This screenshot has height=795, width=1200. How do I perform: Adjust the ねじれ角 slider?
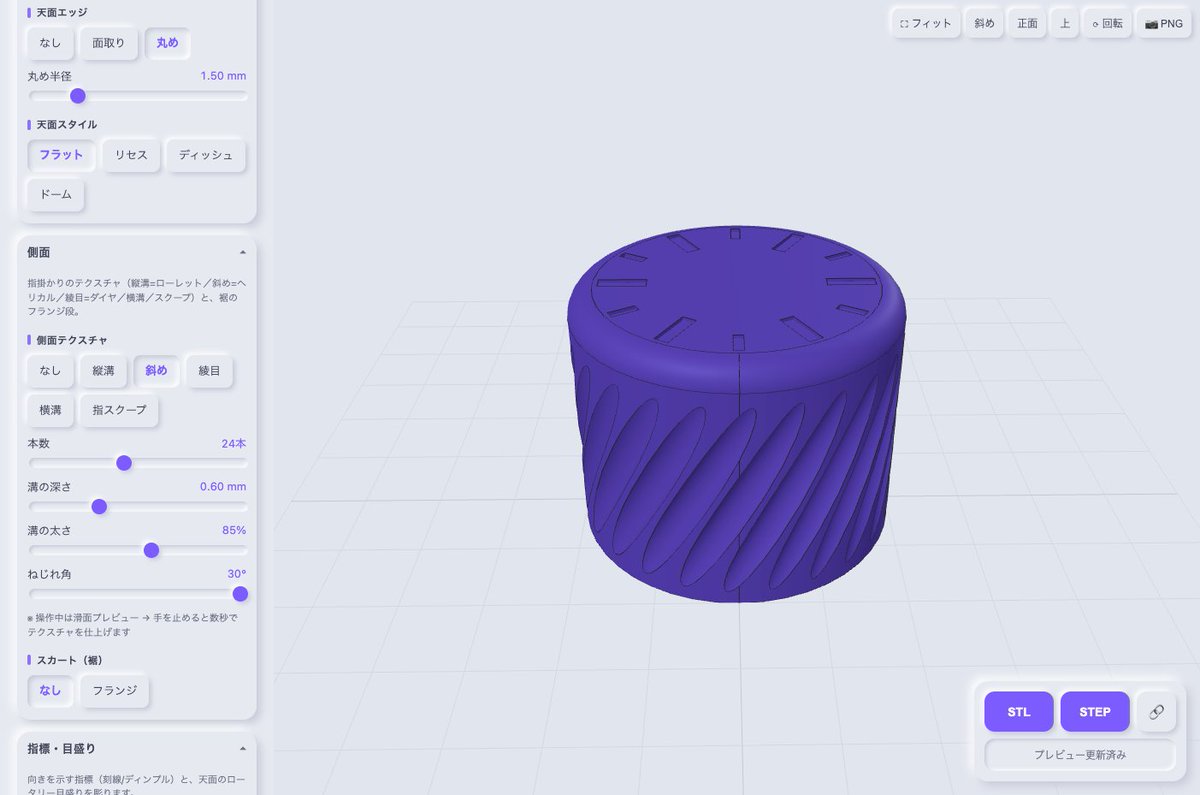point(138,594)
